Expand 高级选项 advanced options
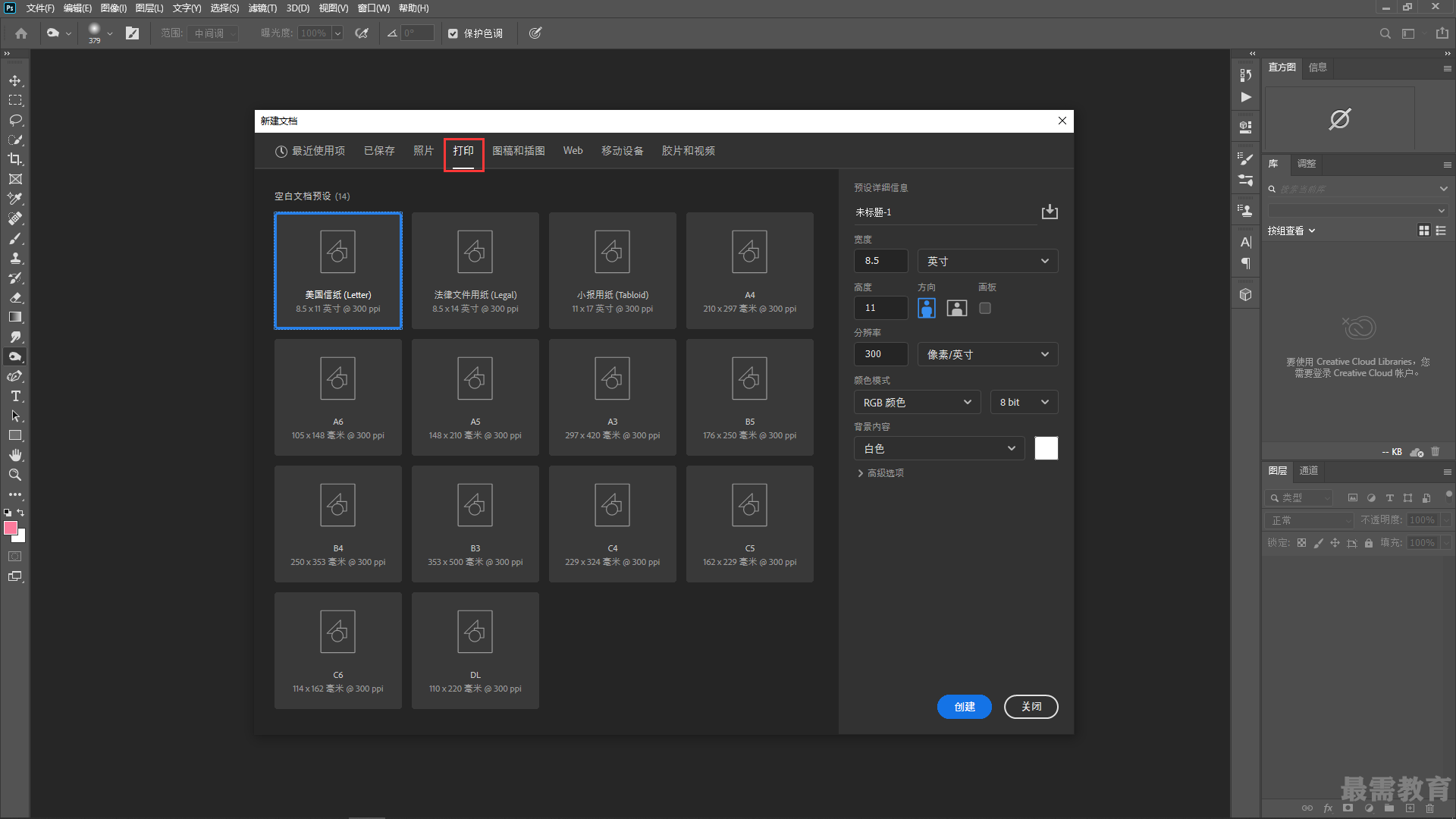The image size is (1456, 819). 880,473
